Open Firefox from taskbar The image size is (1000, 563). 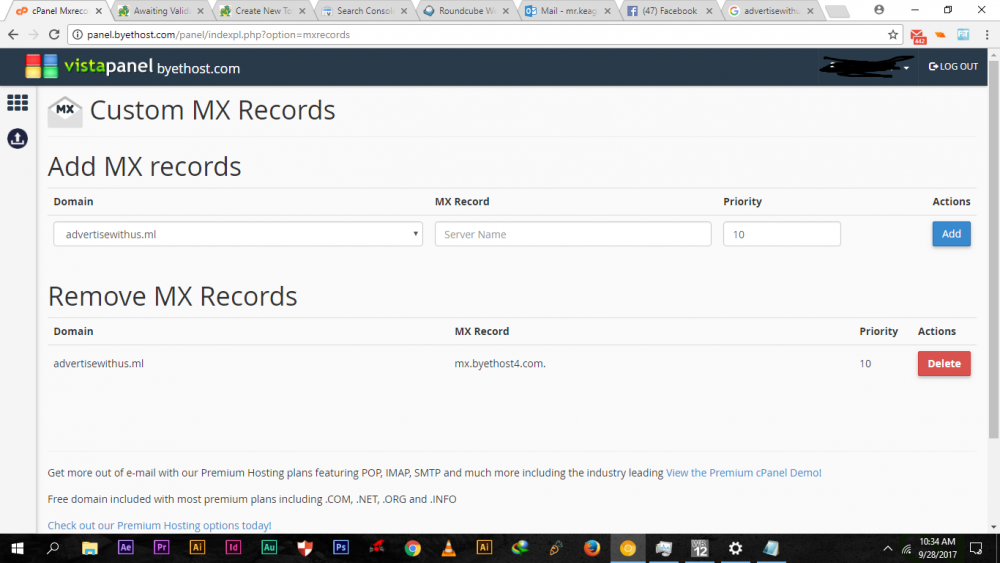pyautogui.click(x=592, y=548)
